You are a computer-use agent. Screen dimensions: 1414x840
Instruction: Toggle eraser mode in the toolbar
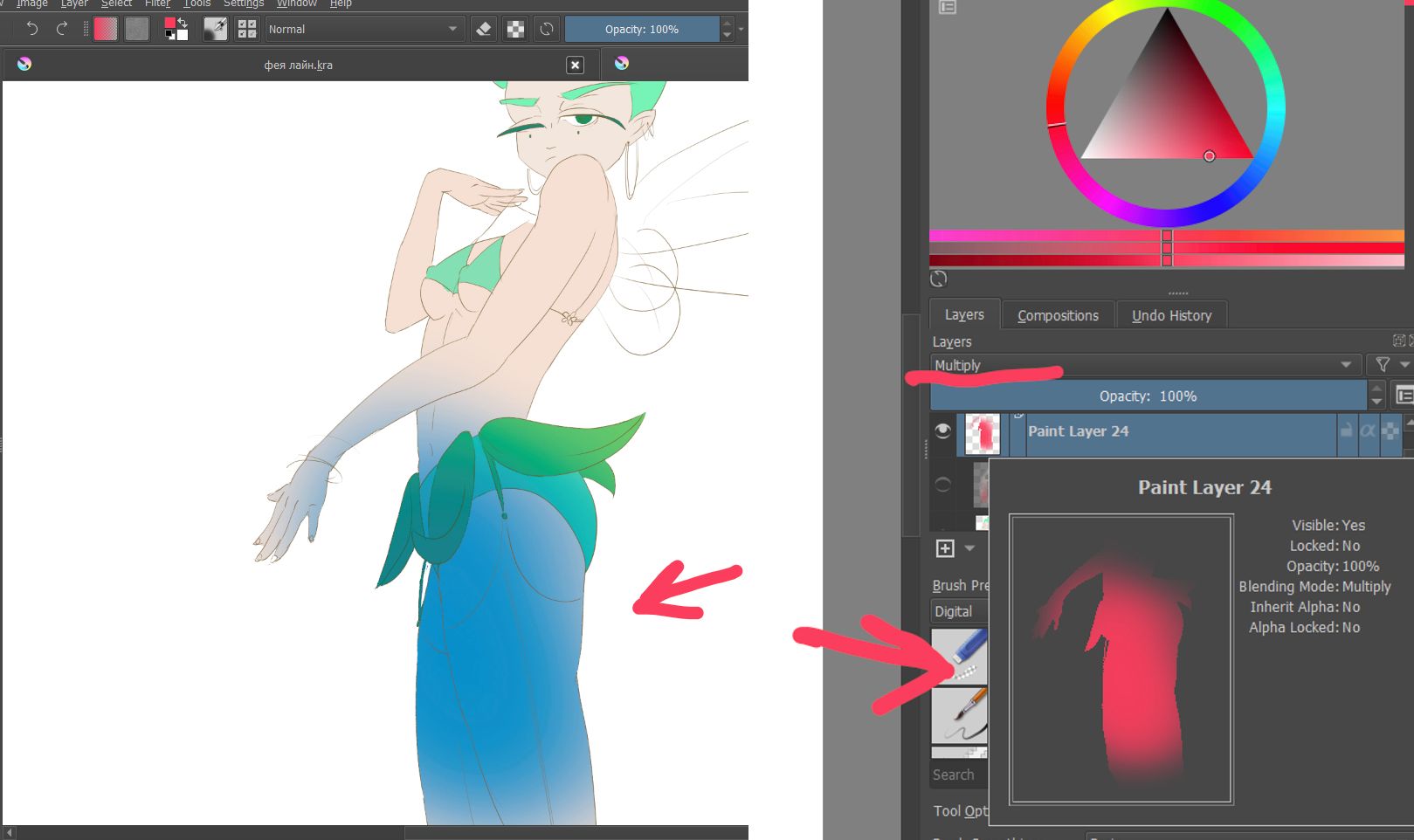coord(484,29)
